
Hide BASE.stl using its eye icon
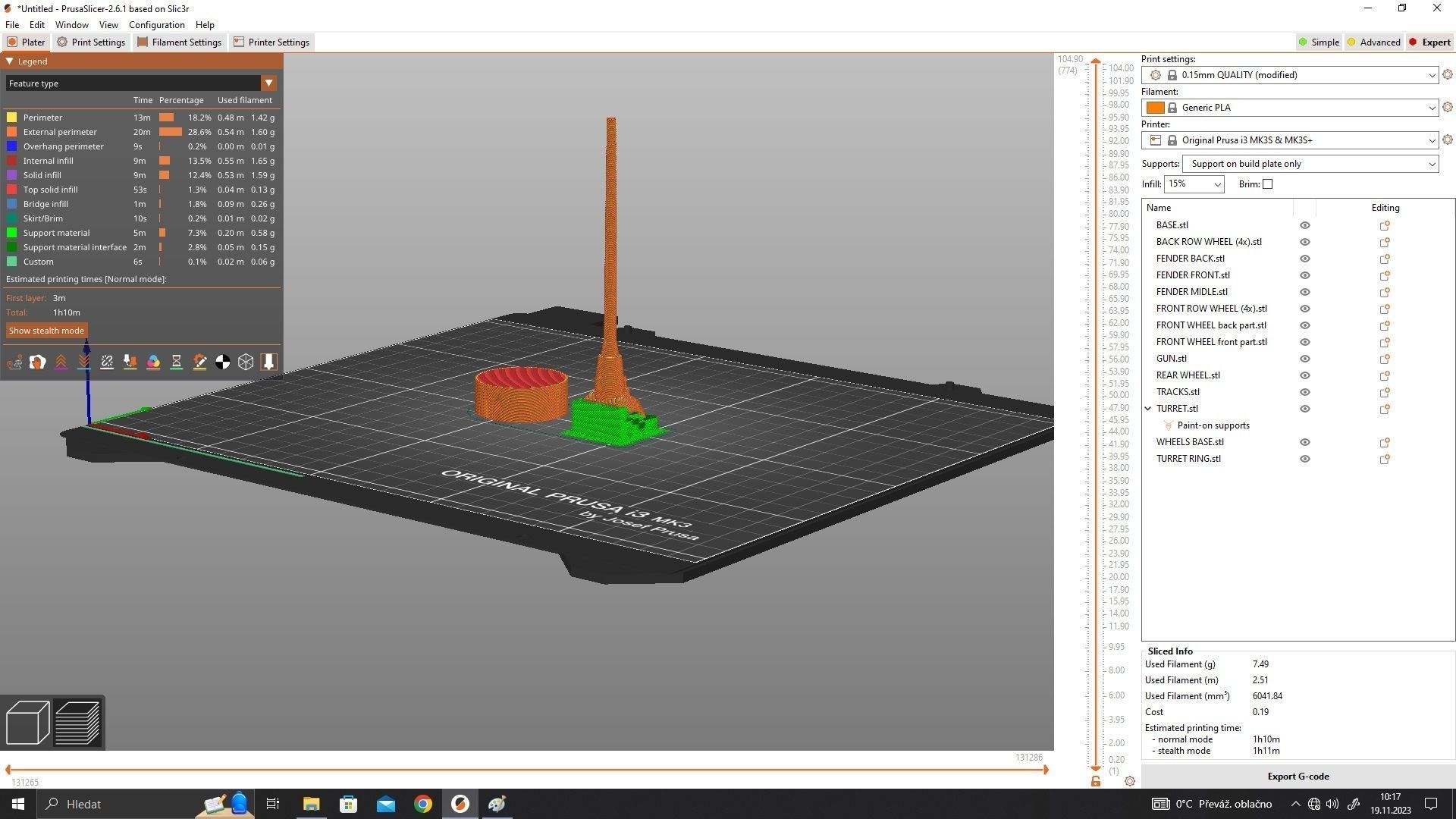1305,226
